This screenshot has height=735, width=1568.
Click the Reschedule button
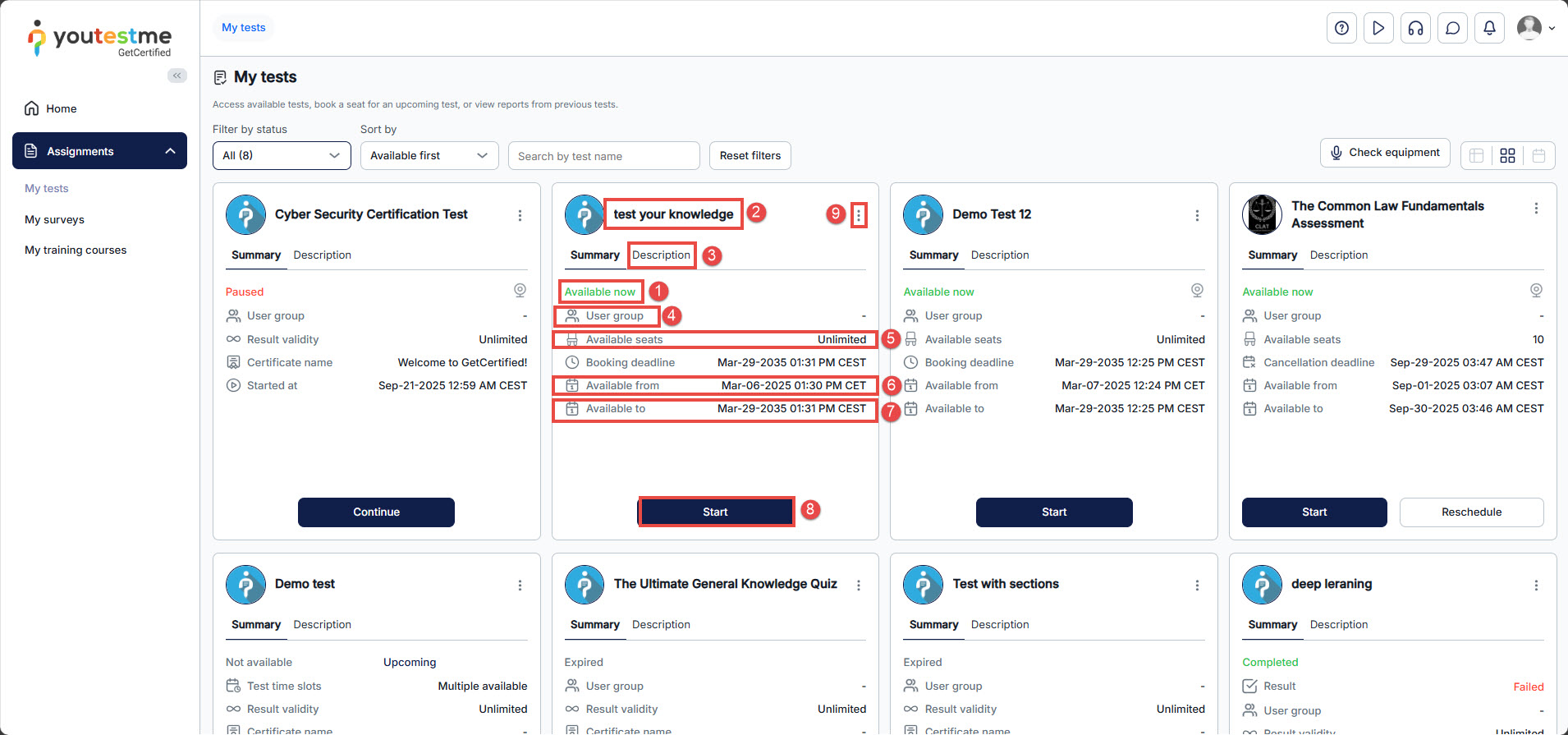click(1471, 512)
